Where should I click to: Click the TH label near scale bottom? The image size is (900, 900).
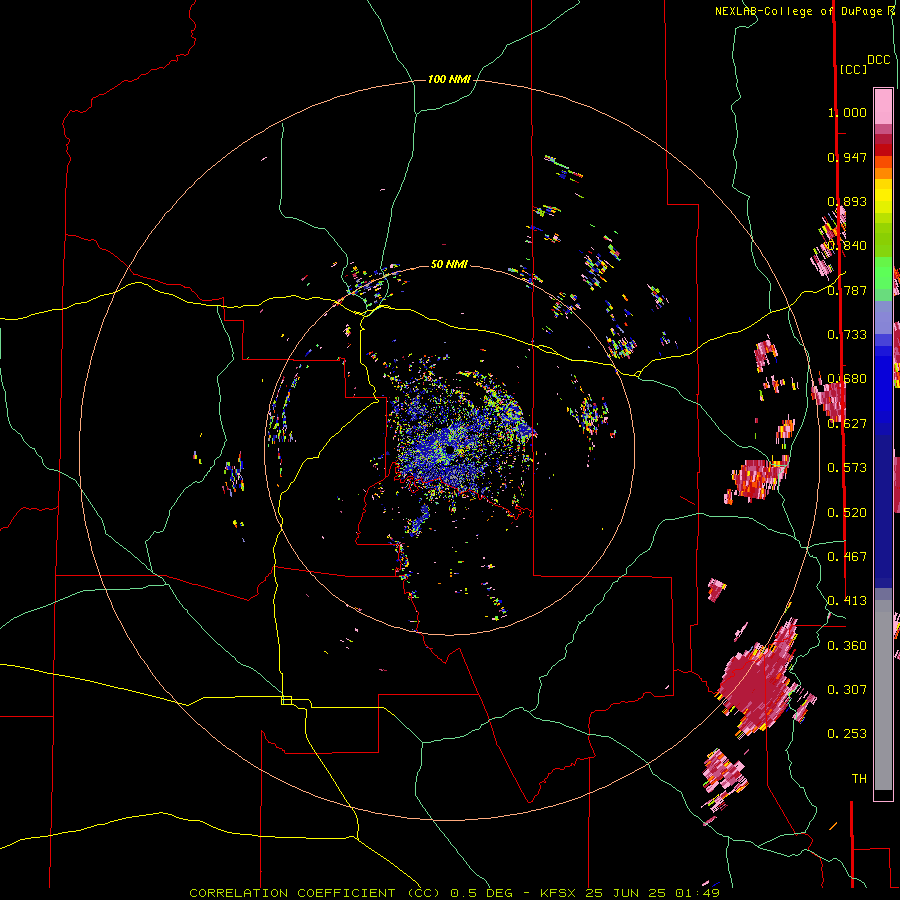click(x=859, y=778)
